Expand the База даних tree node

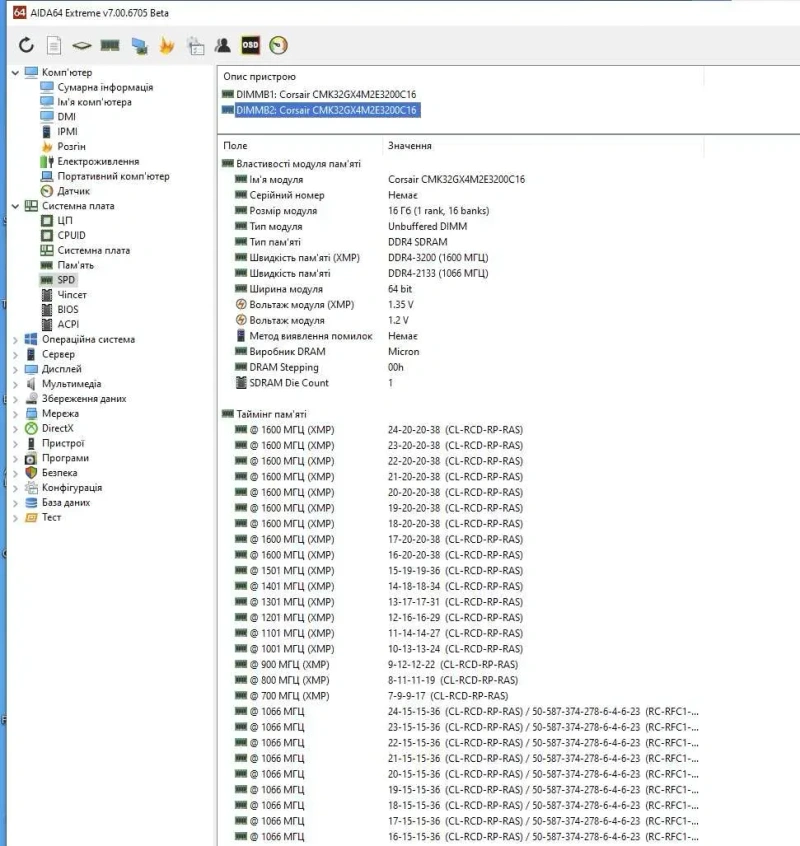[15, 503]
